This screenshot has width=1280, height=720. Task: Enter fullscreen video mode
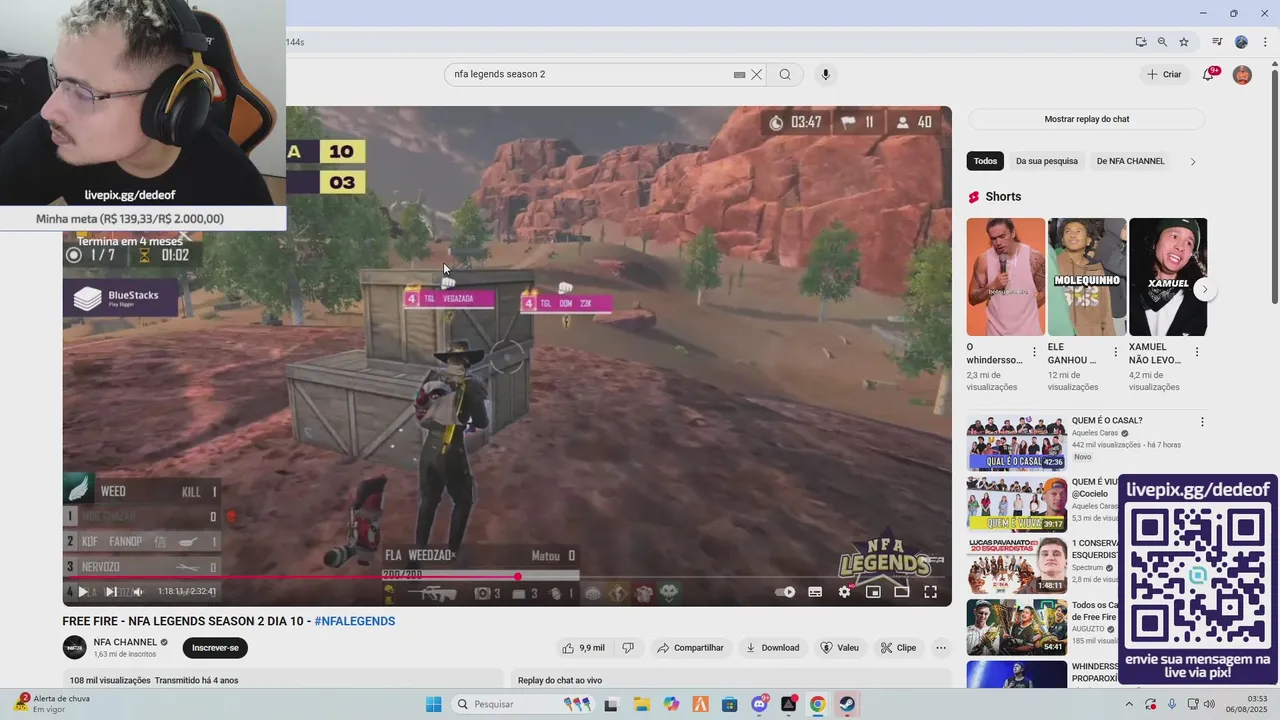[x=930, y=592]
